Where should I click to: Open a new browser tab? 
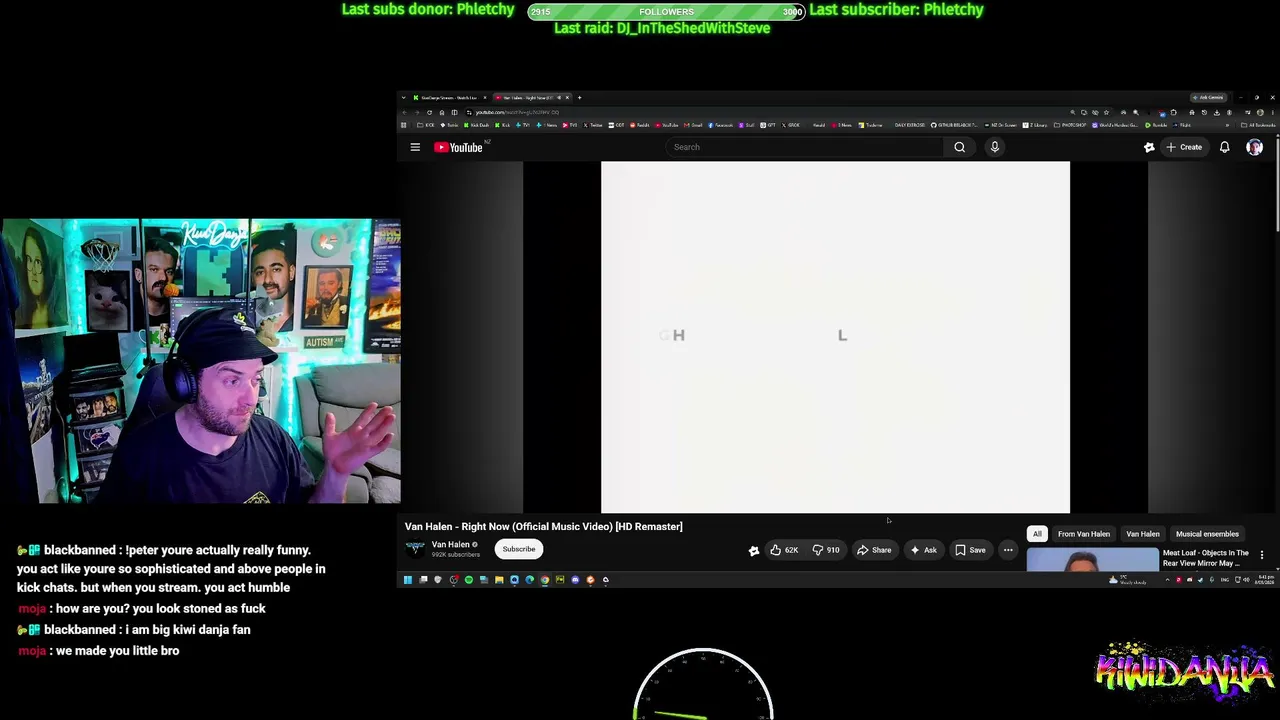(x=579, y=98)
